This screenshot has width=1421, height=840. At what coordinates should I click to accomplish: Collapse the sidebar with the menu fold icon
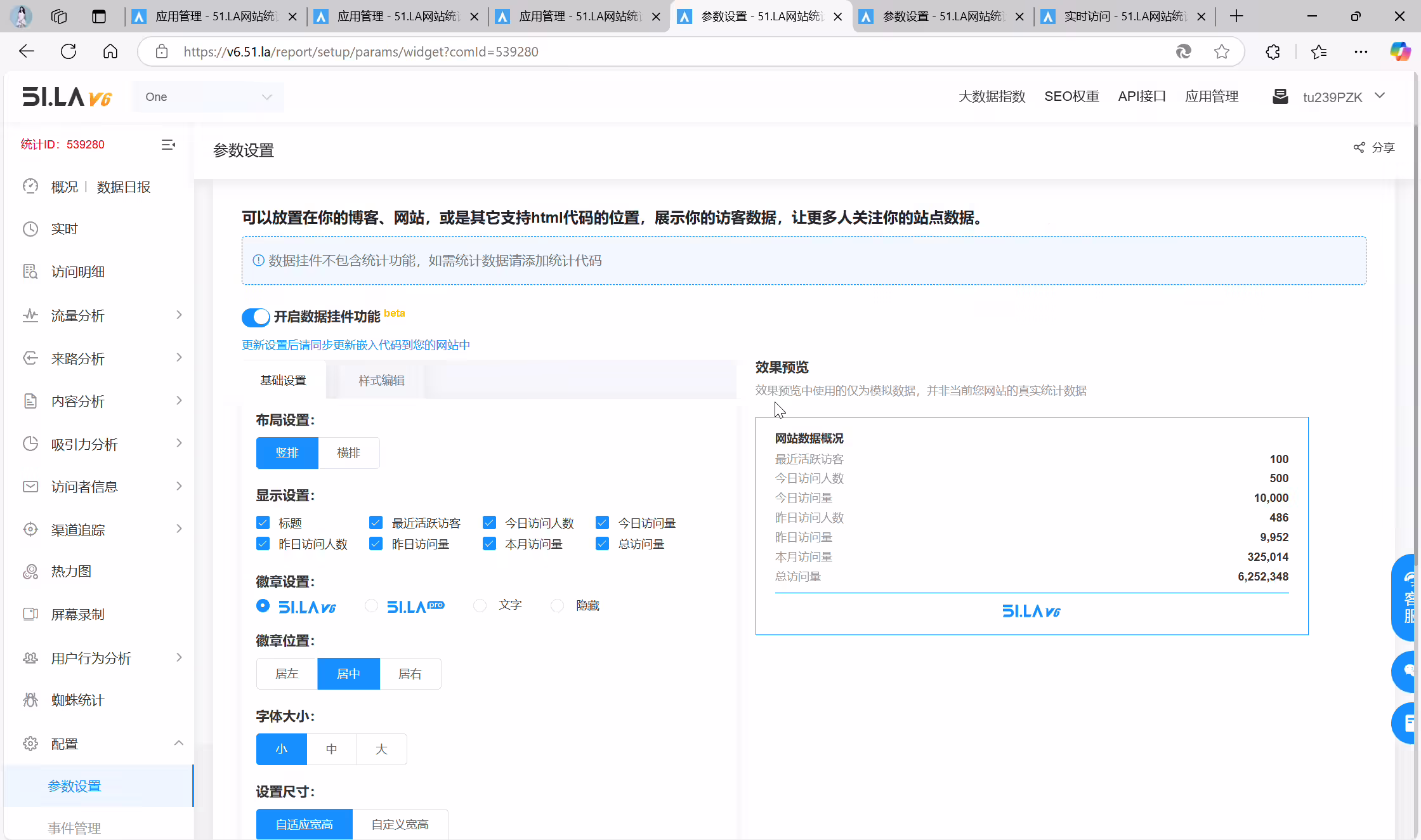click(x=168, y=145)
